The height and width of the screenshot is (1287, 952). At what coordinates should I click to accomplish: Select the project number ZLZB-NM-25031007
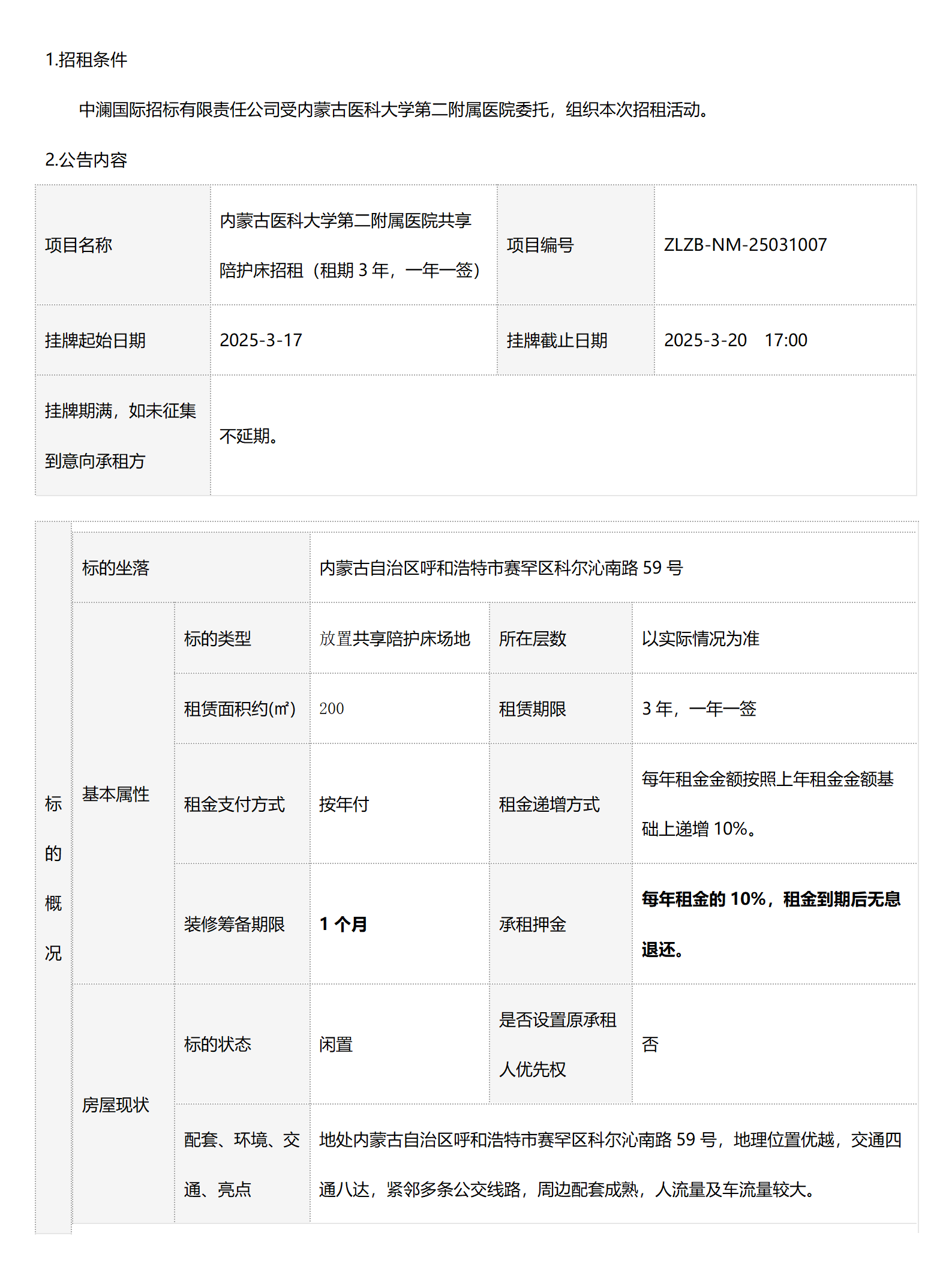(745, 245)
